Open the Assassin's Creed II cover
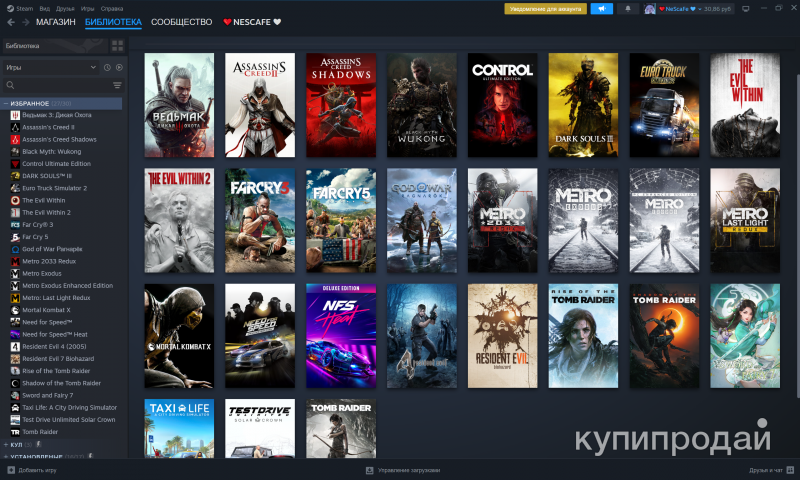The height and width of the screenshot is (480, 800). (260, 105)
